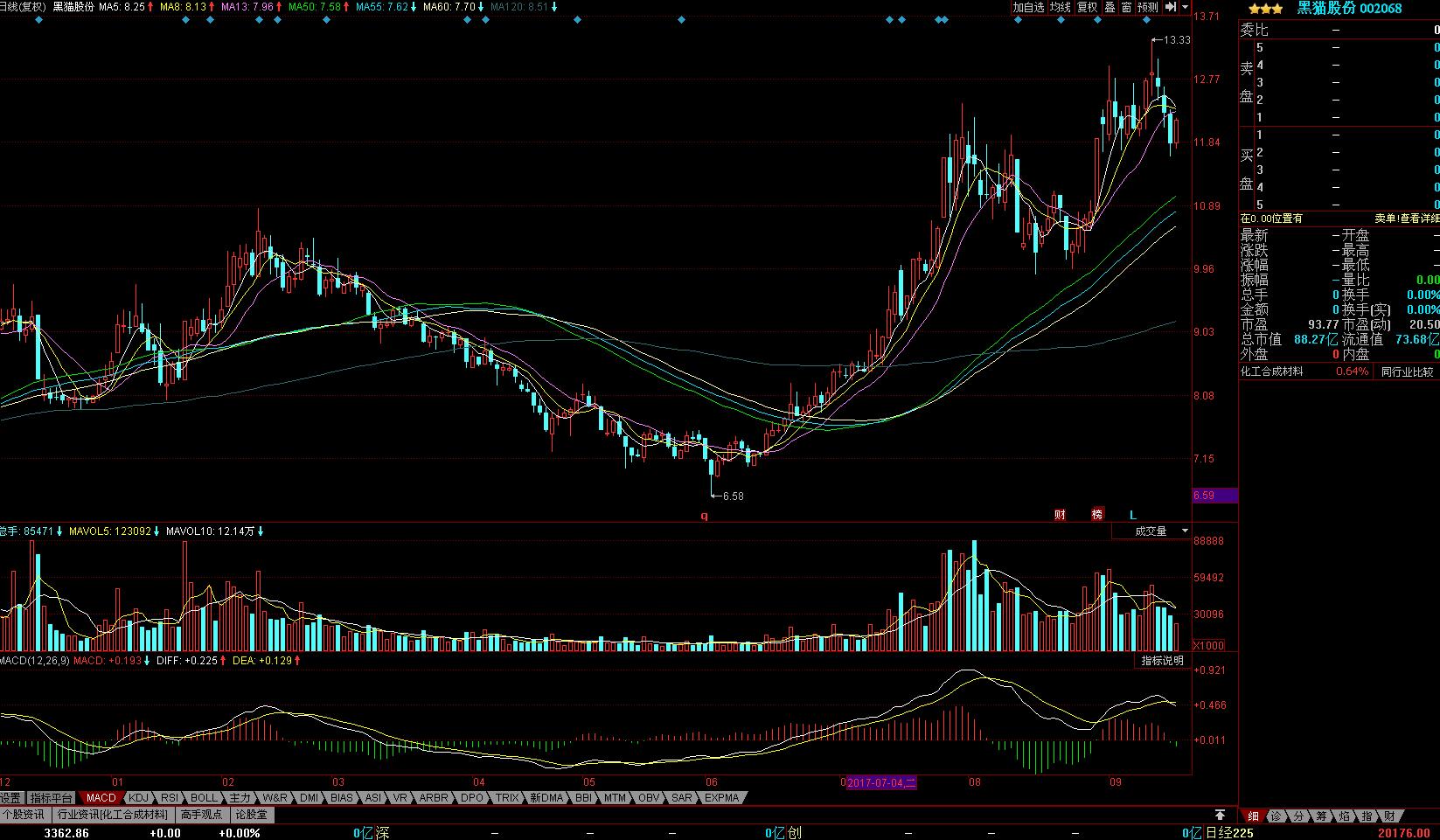Open the 分 tick panel tab
This screenshot has width=1440, height=840.
pyautogui.click(x=1298, y=816)
